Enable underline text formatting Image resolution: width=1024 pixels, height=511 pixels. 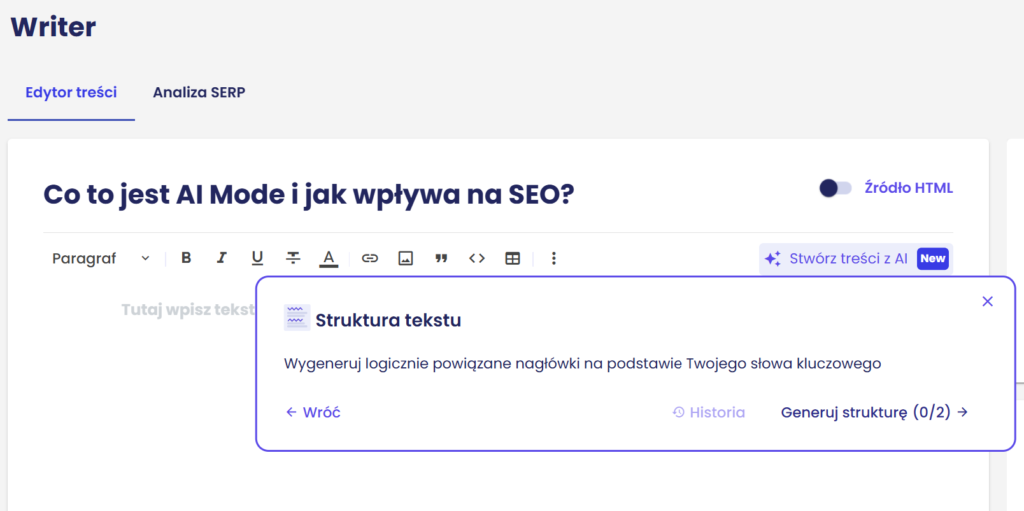pyautogui.click(x=257, y=258)
